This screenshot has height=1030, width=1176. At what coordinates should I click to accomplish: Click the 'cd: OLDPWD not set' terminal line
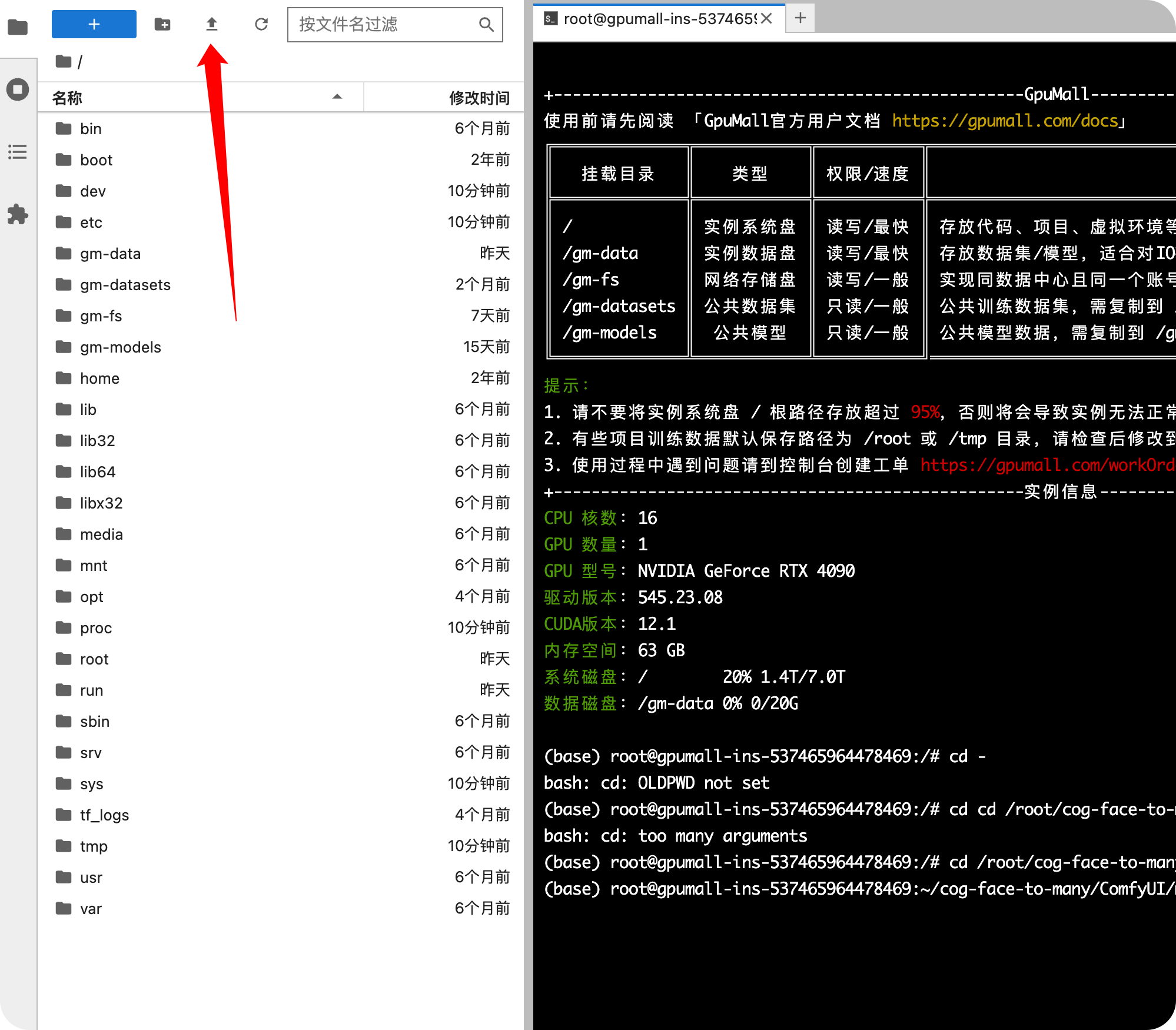(656, 783)
